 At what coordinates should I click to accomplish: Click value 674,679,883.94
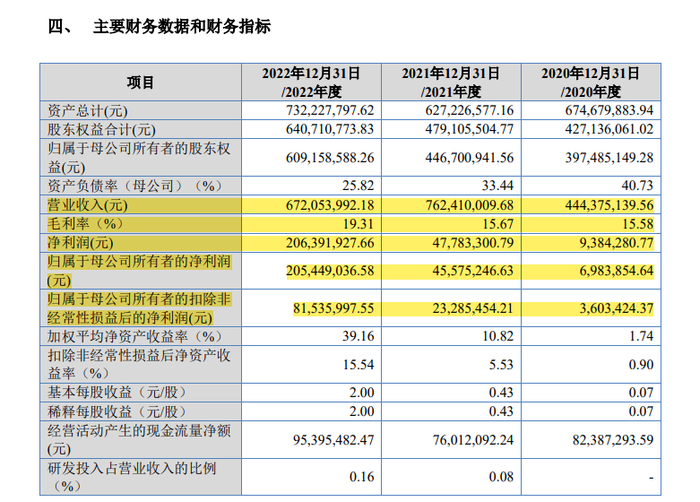coord(609,110)
